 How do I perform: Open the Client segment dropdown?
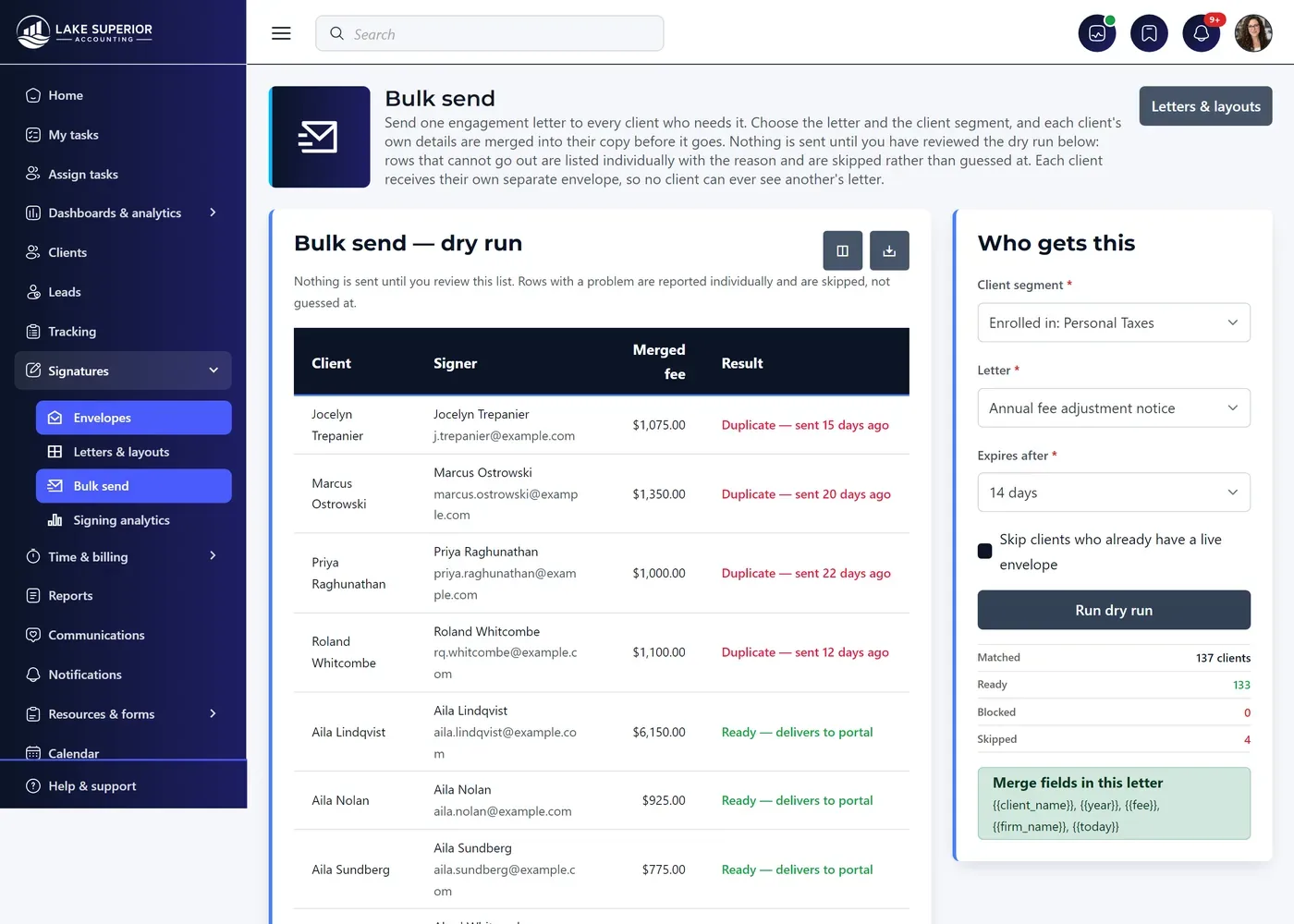[x=1114, y=322]
